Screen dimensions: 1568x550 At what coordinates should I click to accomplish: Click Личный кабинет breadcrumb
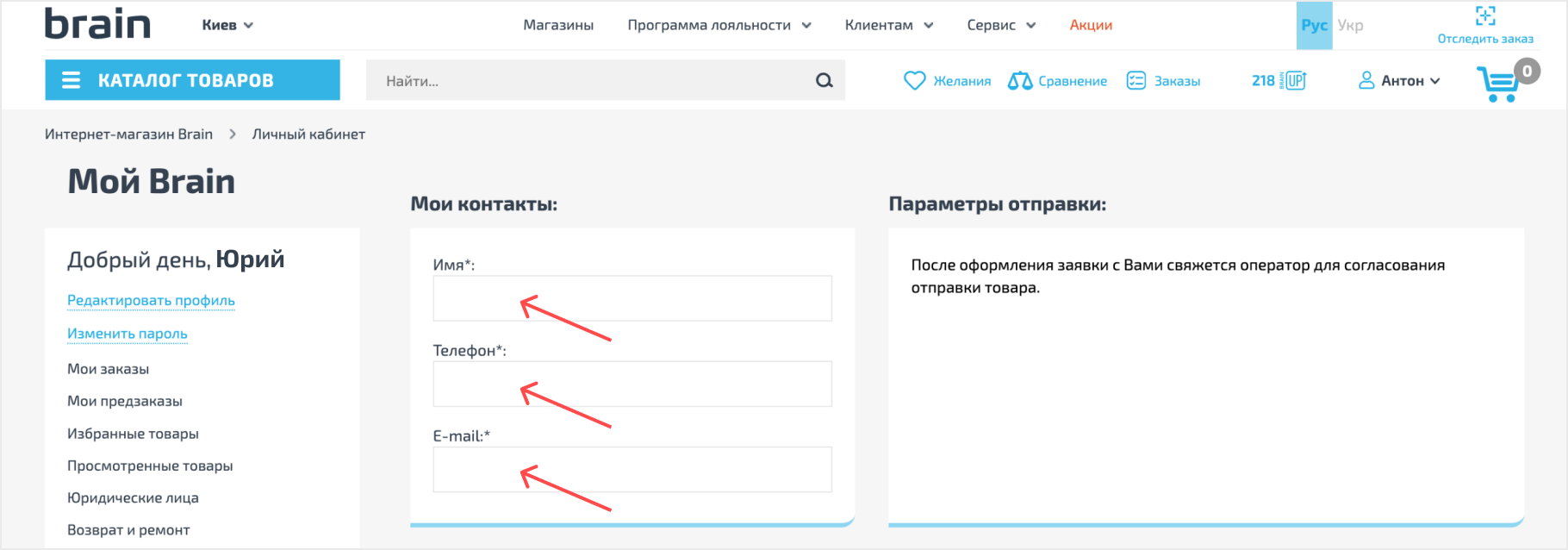click(x=308, y=134)
